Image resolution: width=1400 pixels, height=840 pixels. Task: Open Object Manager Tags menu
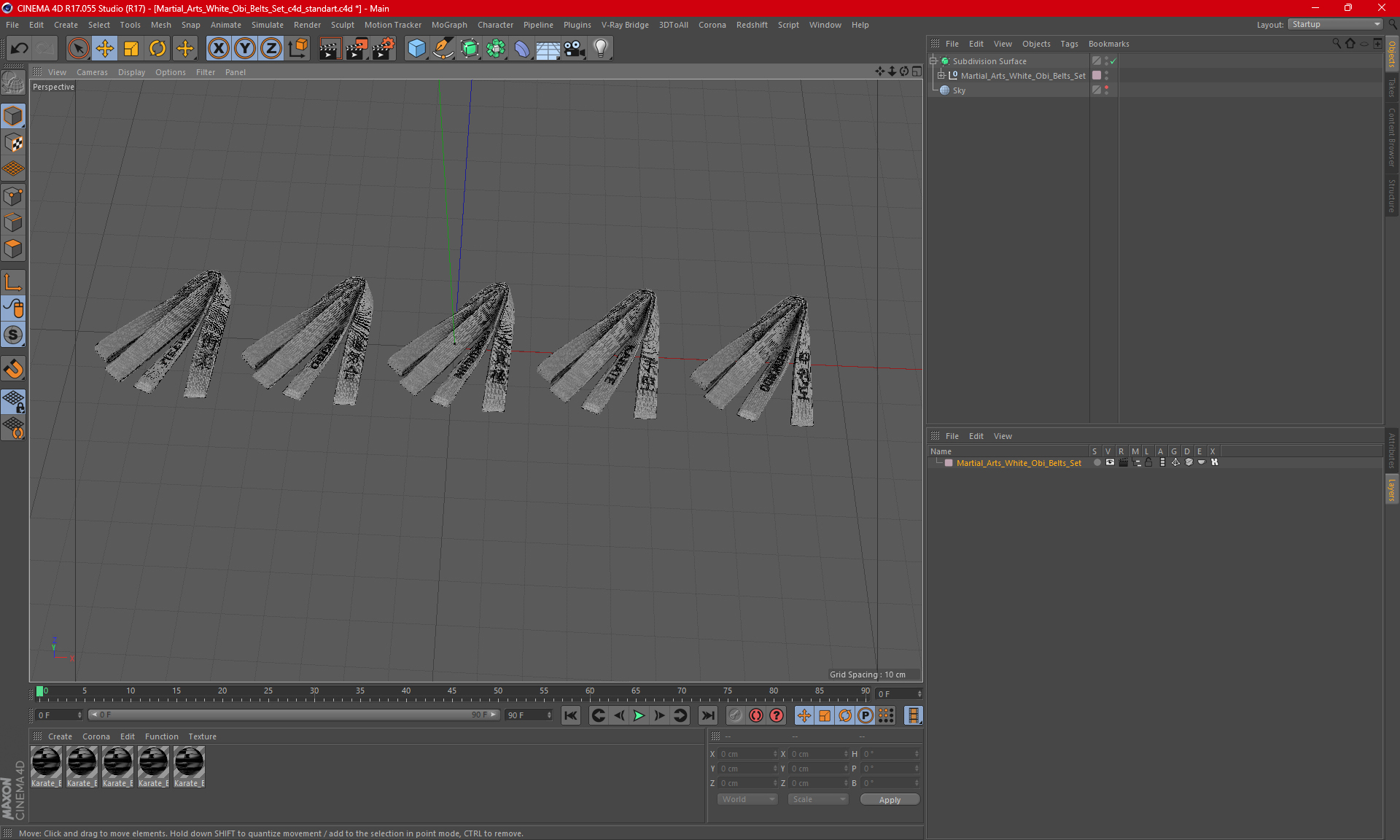click(x=1069, y=44)
